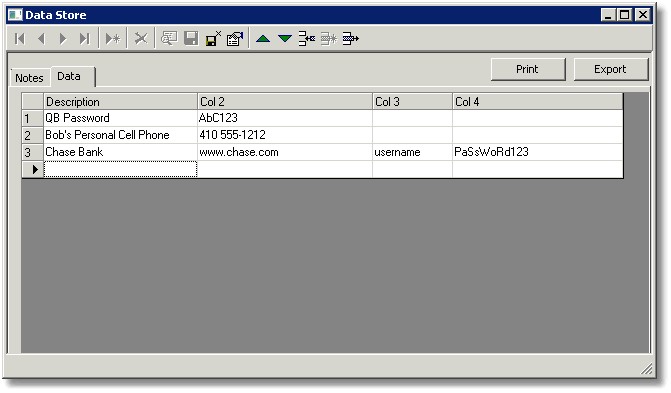Go to the next record
This screenshot has width=671, height=393.
63,39
